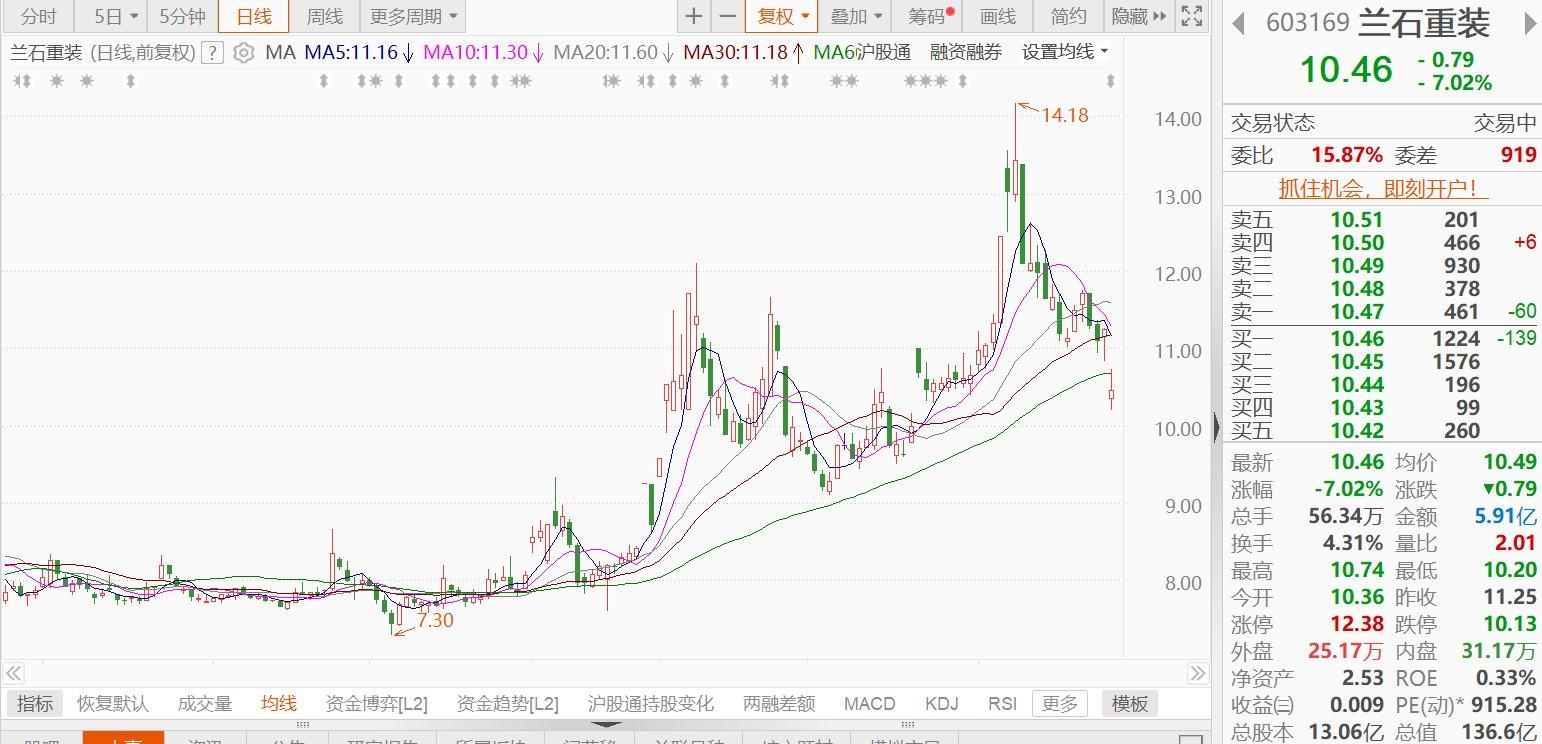Image resolution: width=1542 pixels, height=744 pixels.
Task: Enable the 融资融券 data overlay
Action: (x=964, y=53)
